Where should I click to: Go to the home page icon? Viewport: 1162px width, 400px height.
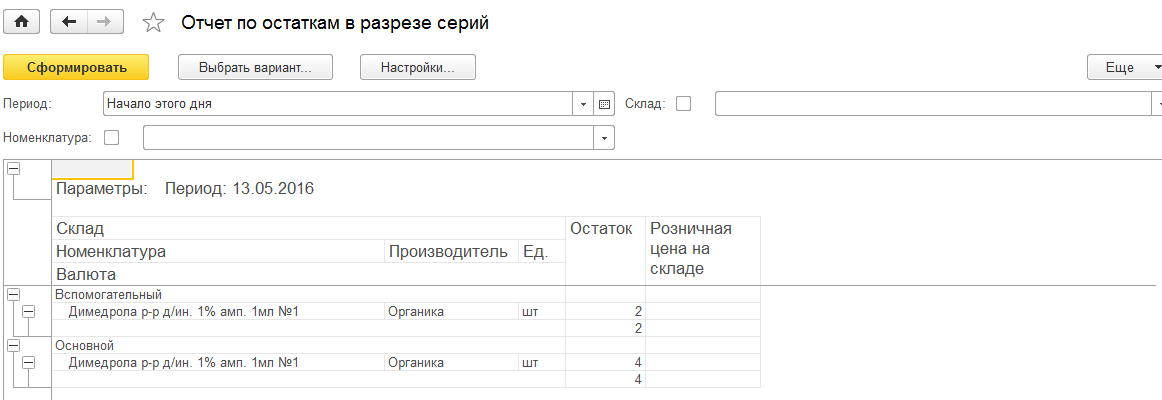point(22,22)
